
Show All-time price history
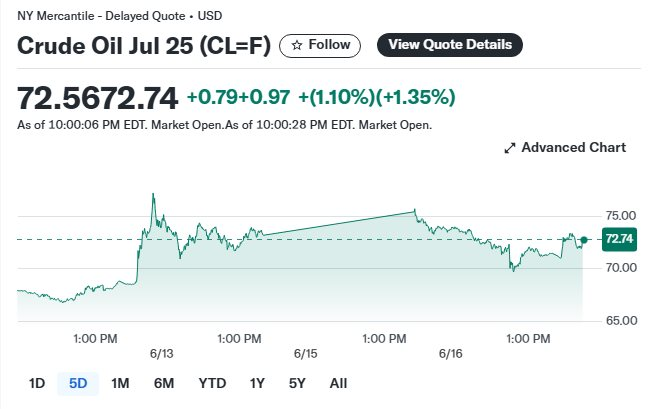[338, 383]
